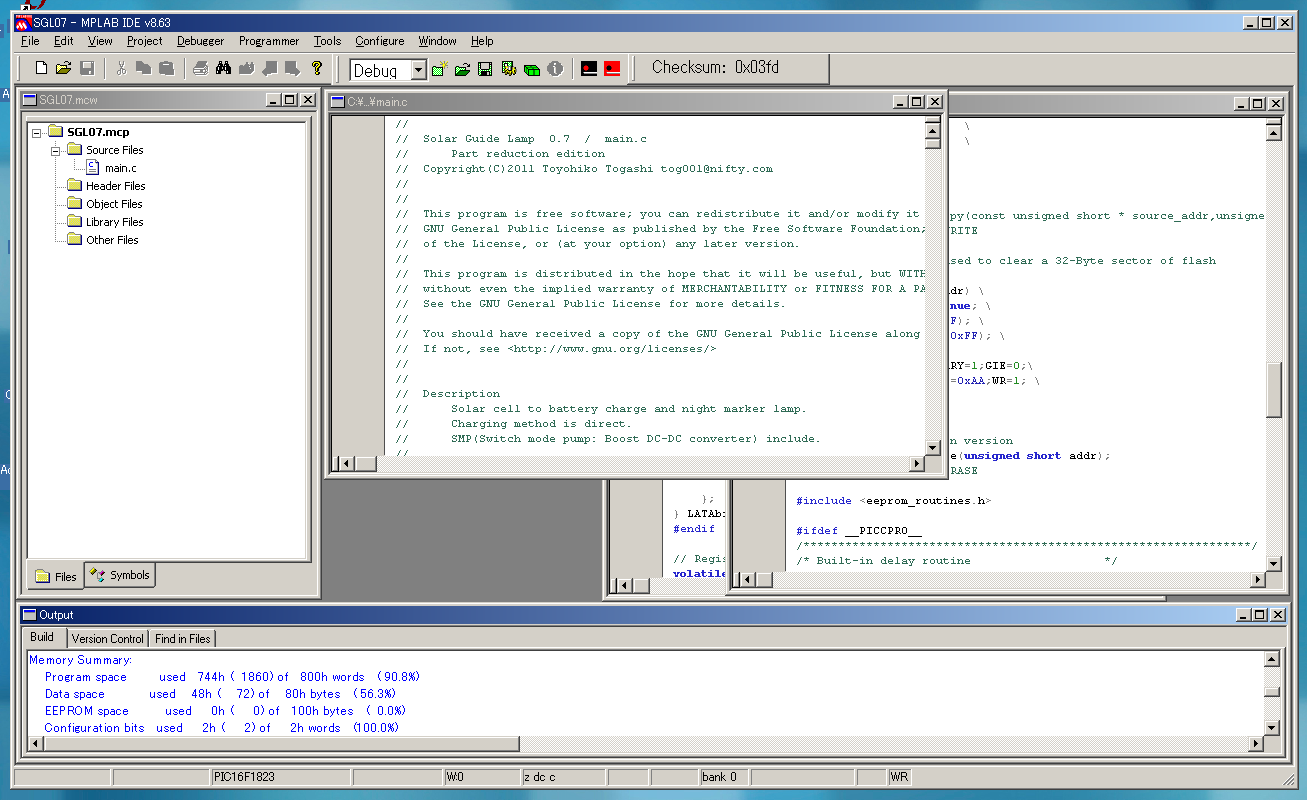Switch to the Symbols tab
The image size is (1307, 800).
(120, 575)
